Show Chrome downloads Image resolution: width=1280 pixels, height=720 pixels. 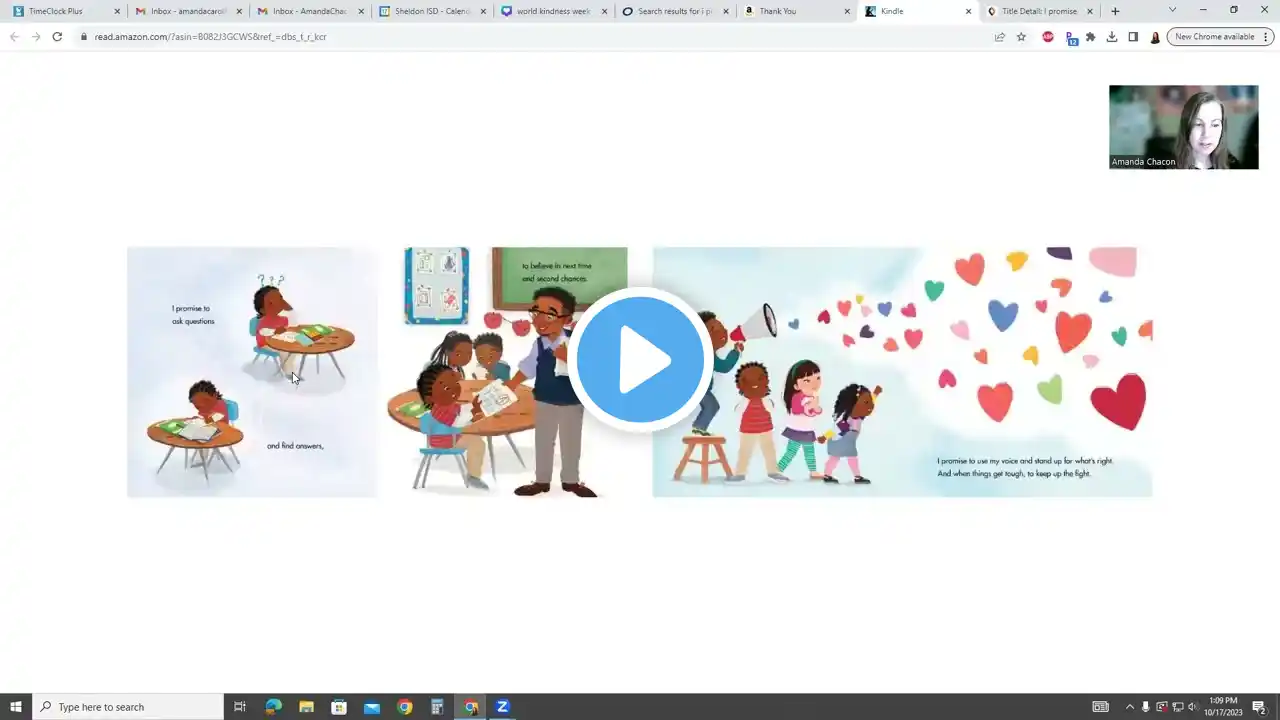tap(1111, 37)
